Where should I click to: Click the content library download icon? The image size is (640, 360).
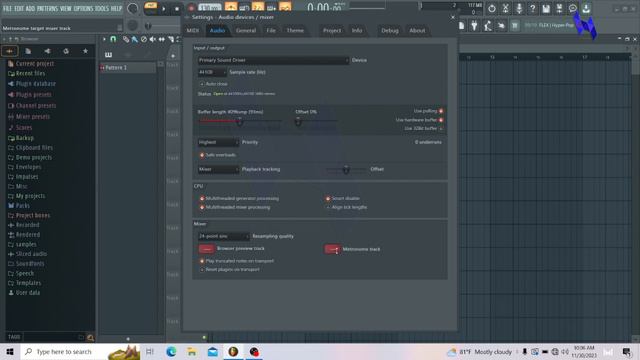(x=586, y=9)
